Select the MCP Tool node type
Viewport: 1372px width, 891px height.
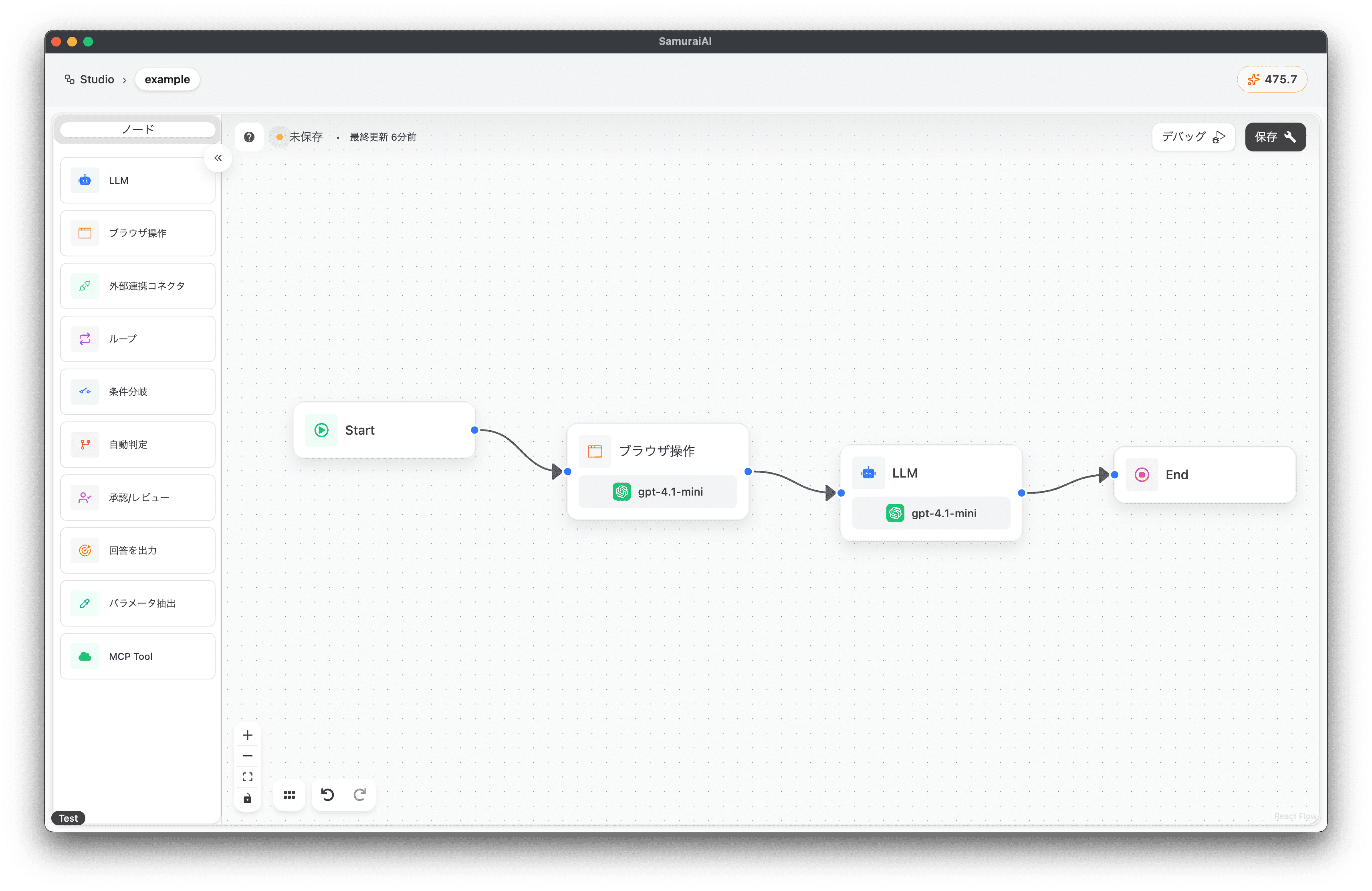(x=138, y=657)
